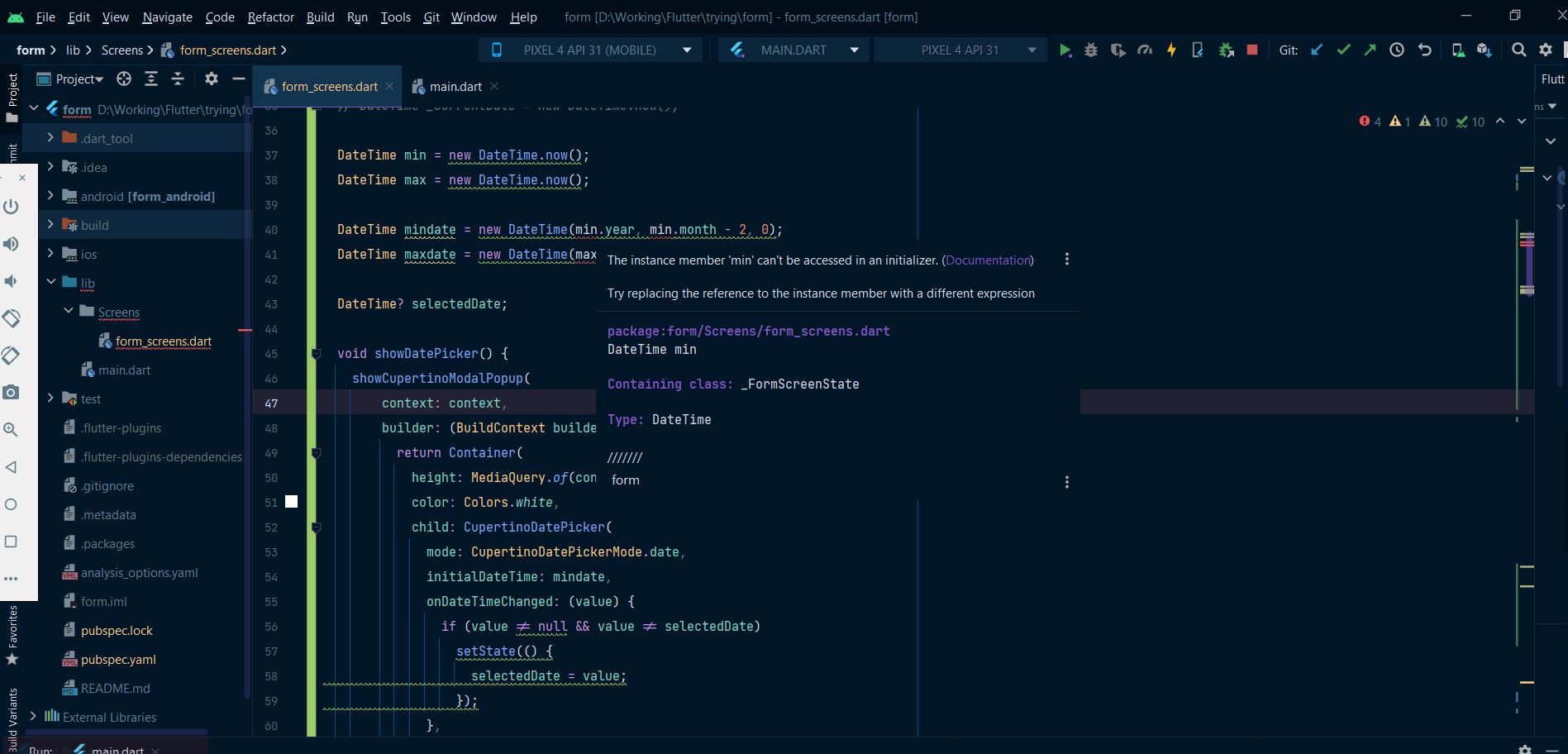Open the Build menu
Viewport: 1568px width, 754px height.
pyautogui.click(x=320, y=17)
